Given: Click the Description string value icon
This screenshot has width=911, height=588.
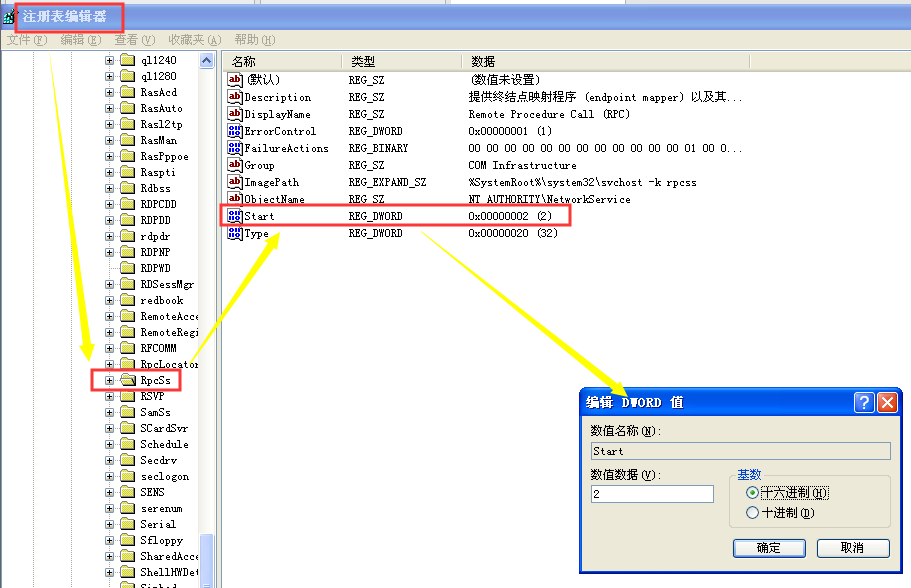Looking at the screenshot, I should click(235, 96).
